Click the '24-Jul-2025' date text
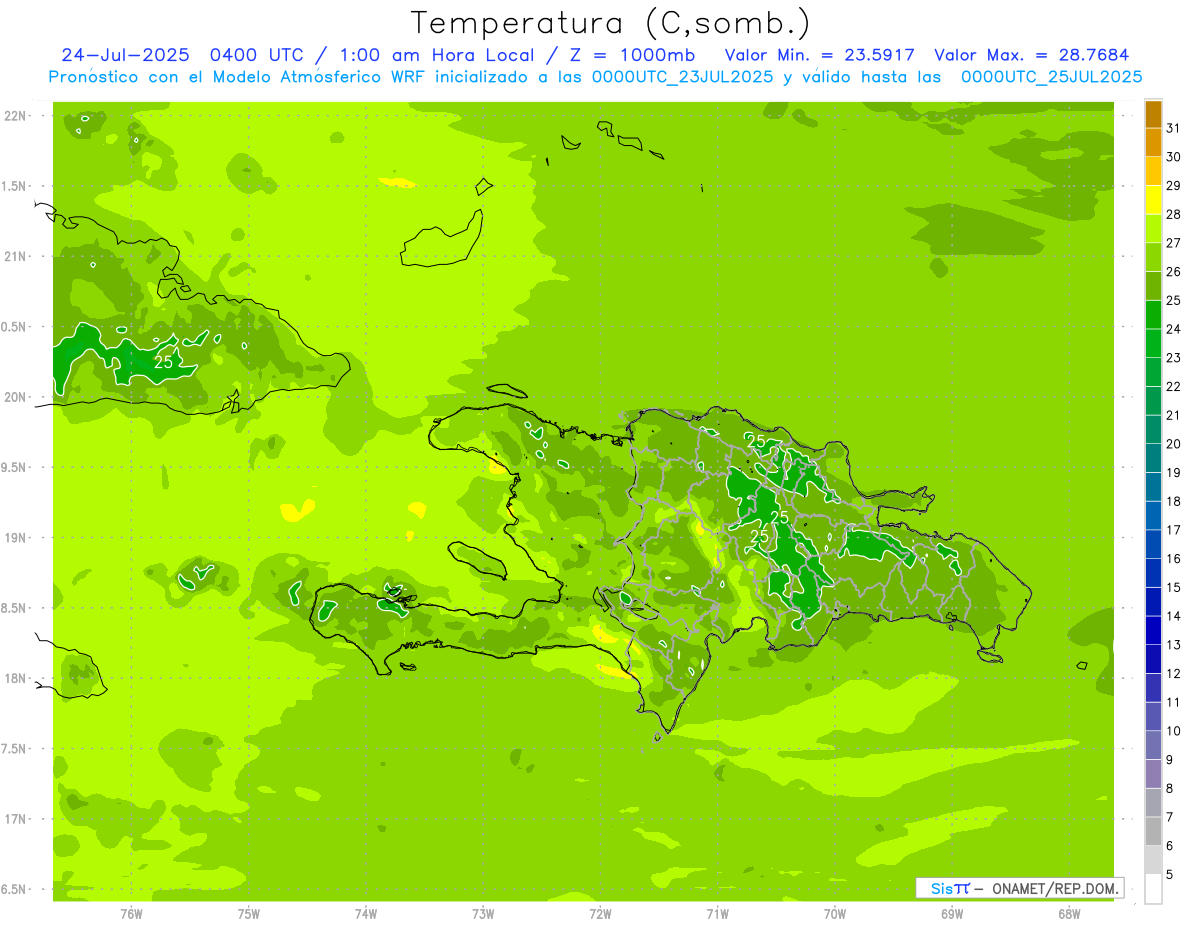1200x927 pixels. pos(126,55)
